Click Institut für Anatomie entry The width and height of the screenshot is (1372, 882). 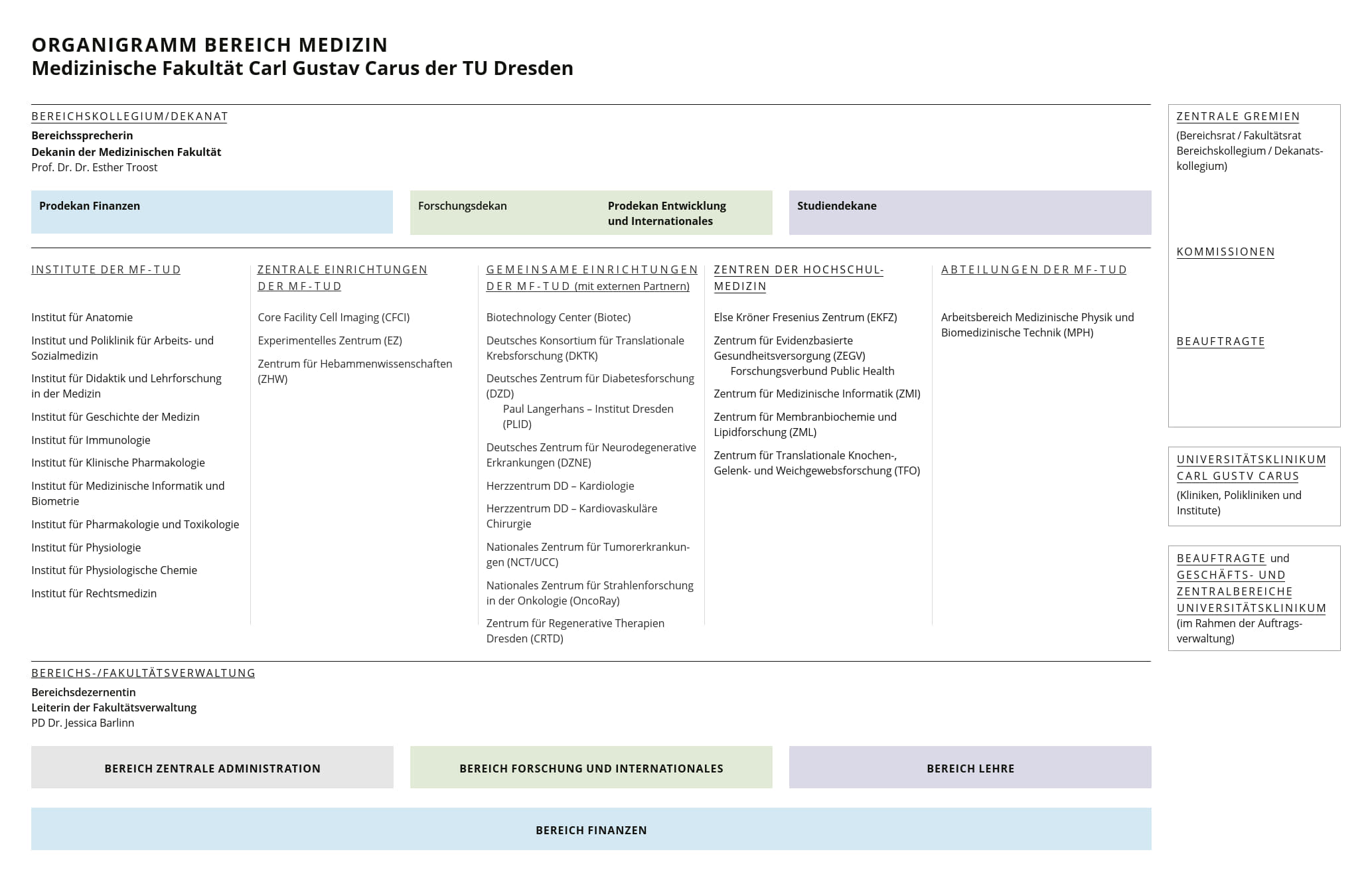pyautogui.click(x=82, y=318)
